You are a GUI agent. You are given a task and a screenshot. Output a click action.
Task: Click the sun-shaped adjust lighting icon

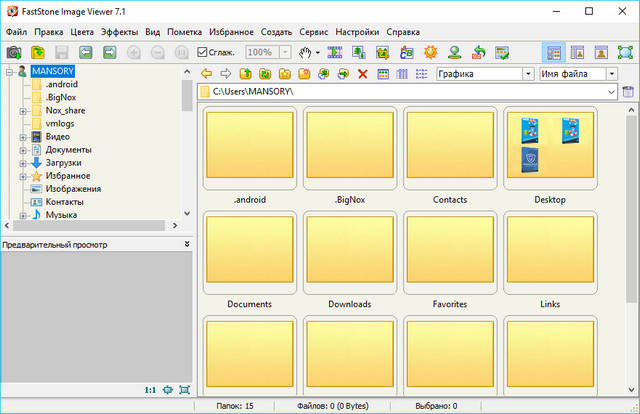coord(432,52)
